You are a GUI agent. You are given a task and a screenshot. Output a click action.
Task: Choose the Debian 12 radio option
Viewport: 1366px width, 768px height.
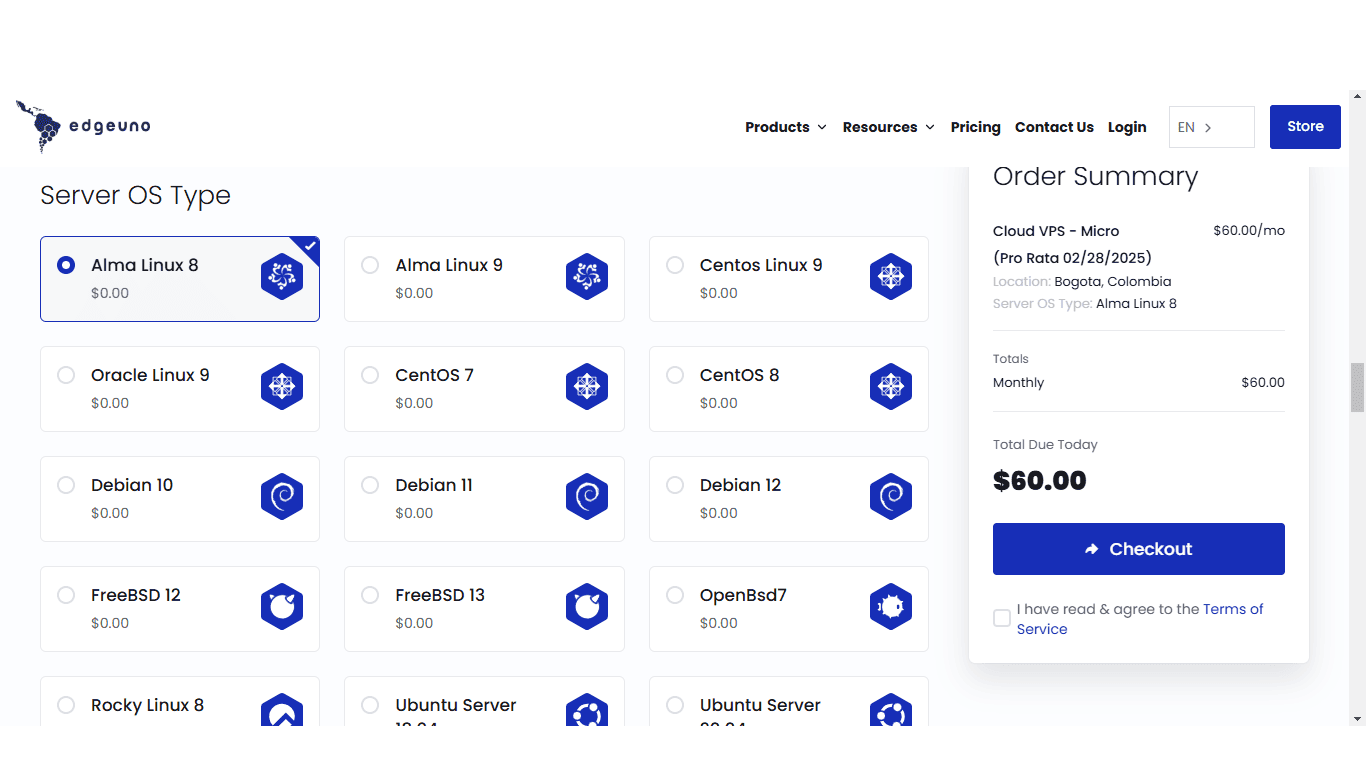pos(675,485)
